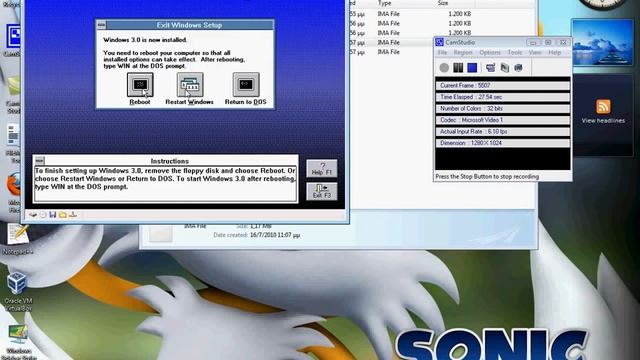Click 'Actual Input Rate : 6.10 fps' text

pos(473,131)
